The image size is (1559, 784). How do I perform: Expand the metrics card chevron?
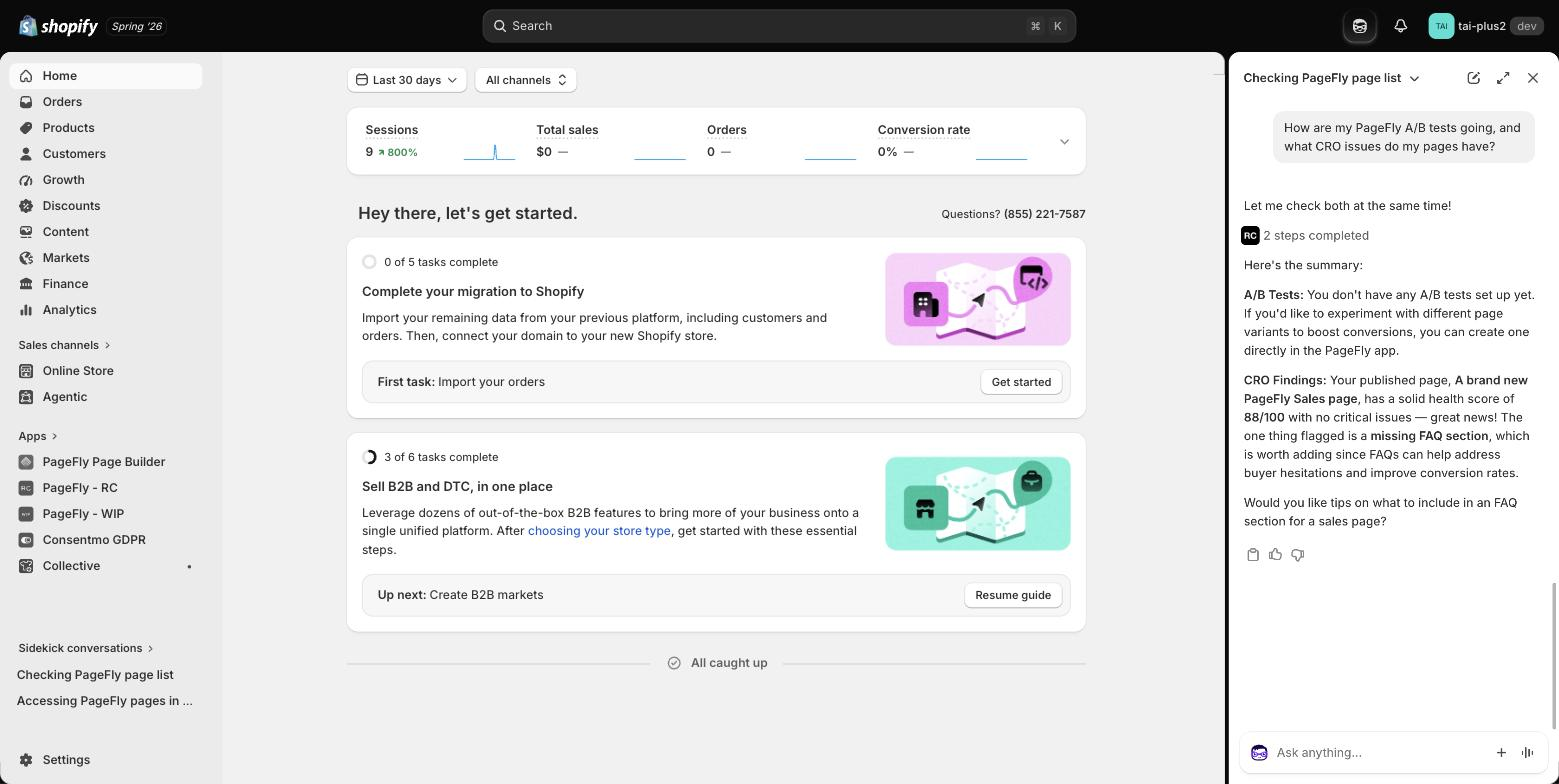(x=1064, y=142)
